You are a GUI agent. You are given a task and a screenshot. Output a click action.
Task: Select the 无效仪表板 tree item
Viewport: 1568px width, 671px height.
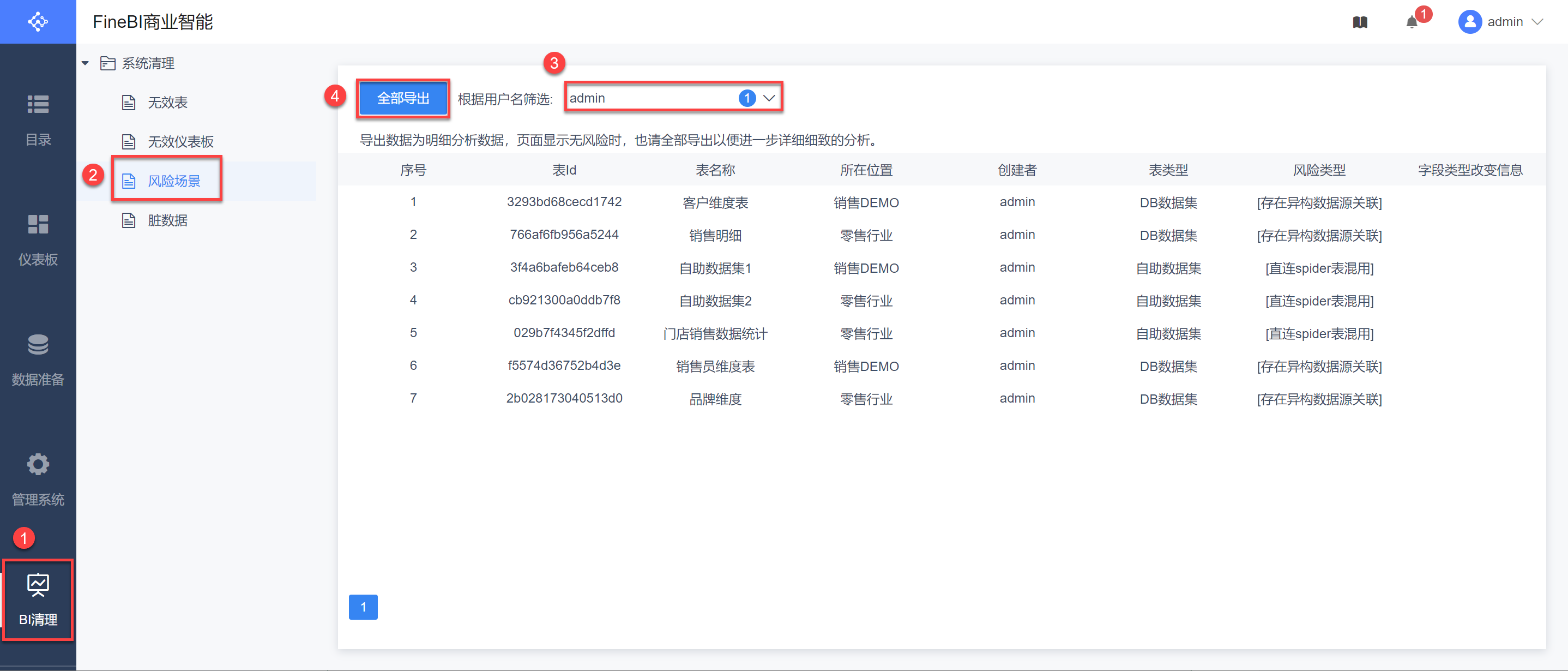180,142
